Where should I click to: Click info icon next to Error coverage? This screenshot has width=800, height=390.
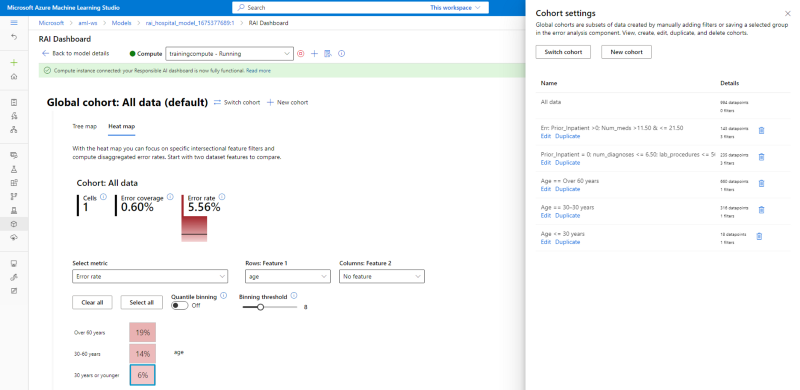pyautogui.click(x=170, y=197)
